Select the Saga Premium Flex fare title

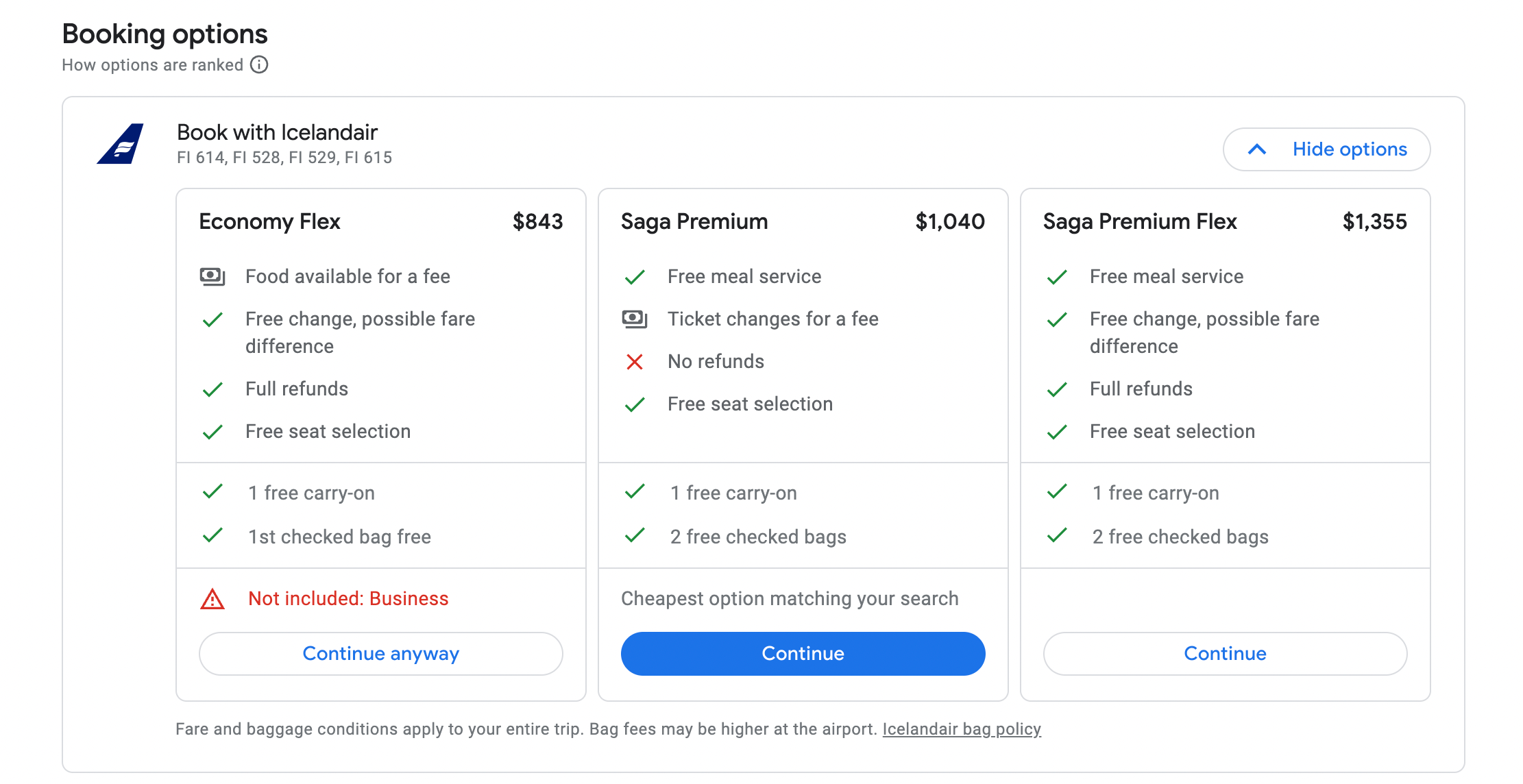pos(1140,222)
